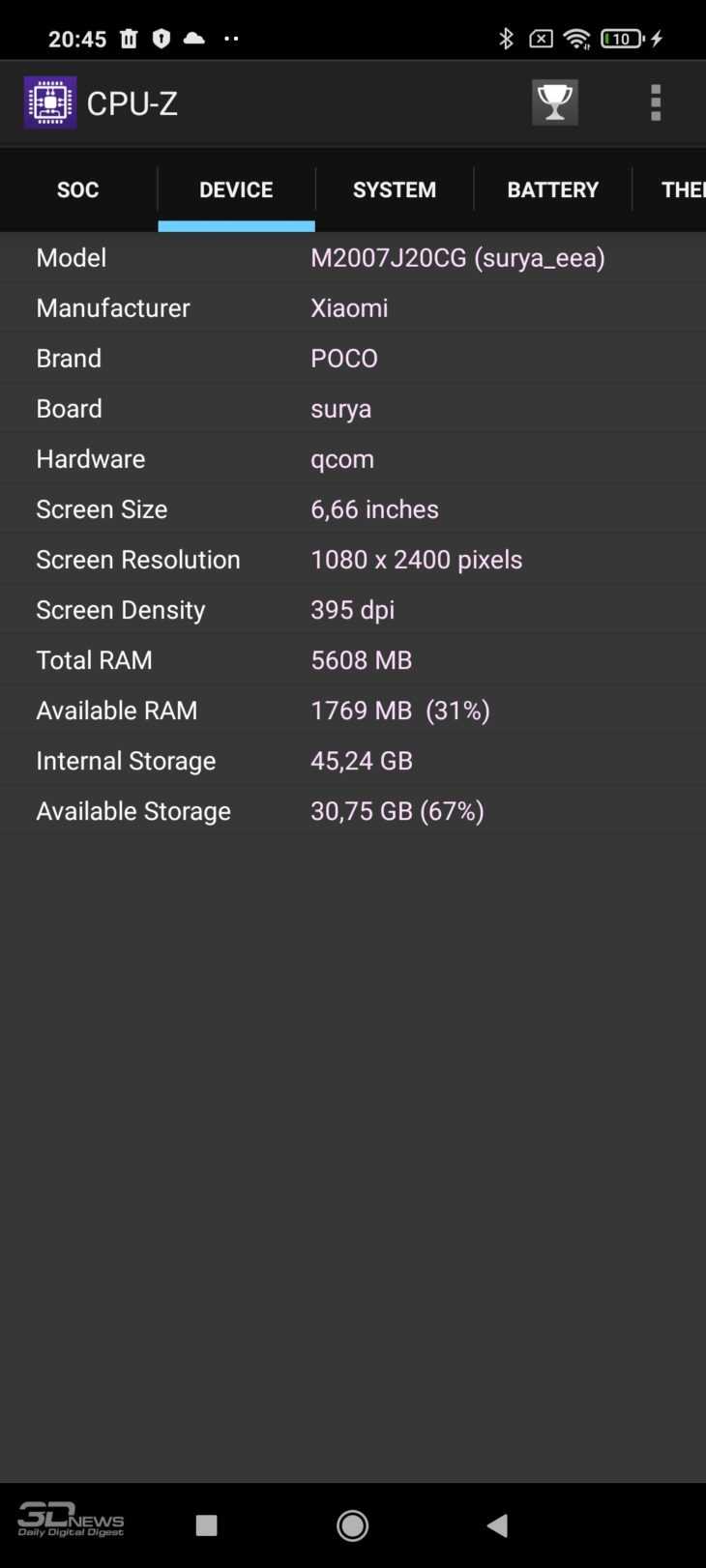Tap the cloud notification icon
The width and height of the screenshot is (706, 1568).
[194, 39]
